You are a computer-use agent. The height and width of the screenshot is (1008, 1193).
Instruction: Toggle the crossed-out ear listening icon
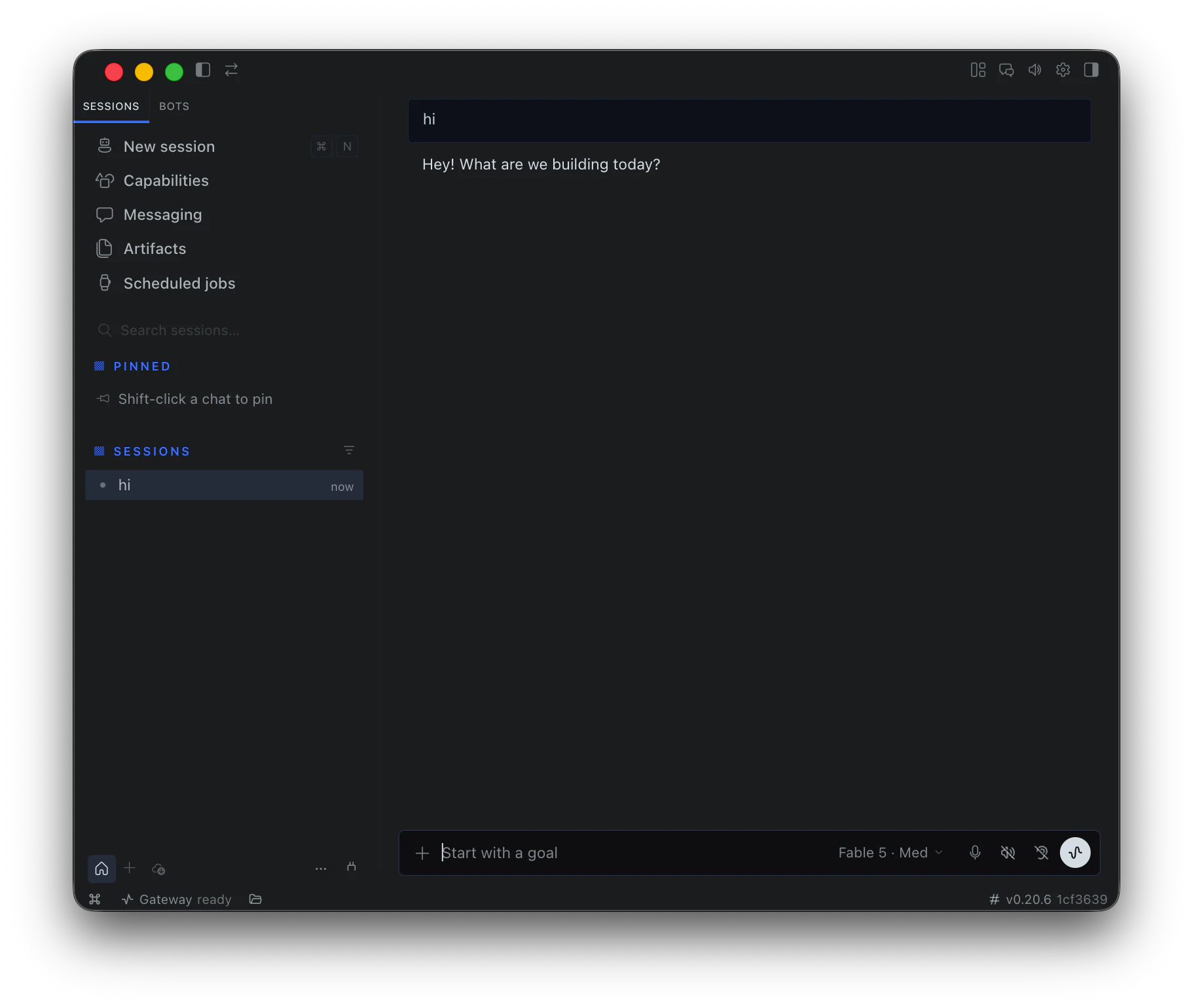click(x=1042, y=853)
